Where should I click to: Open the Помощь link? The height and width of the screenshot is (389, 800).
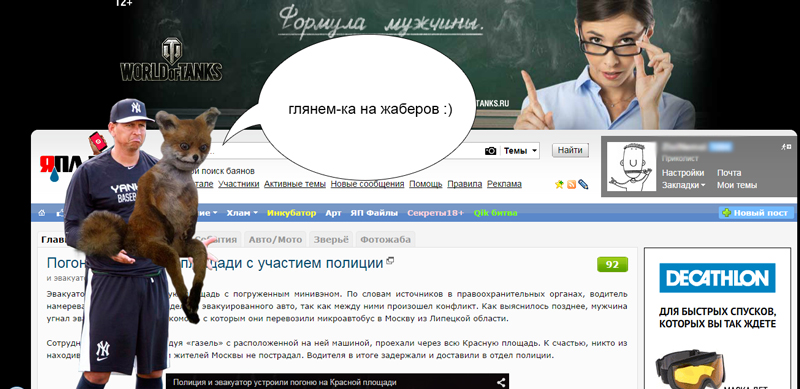pos(426,184)
